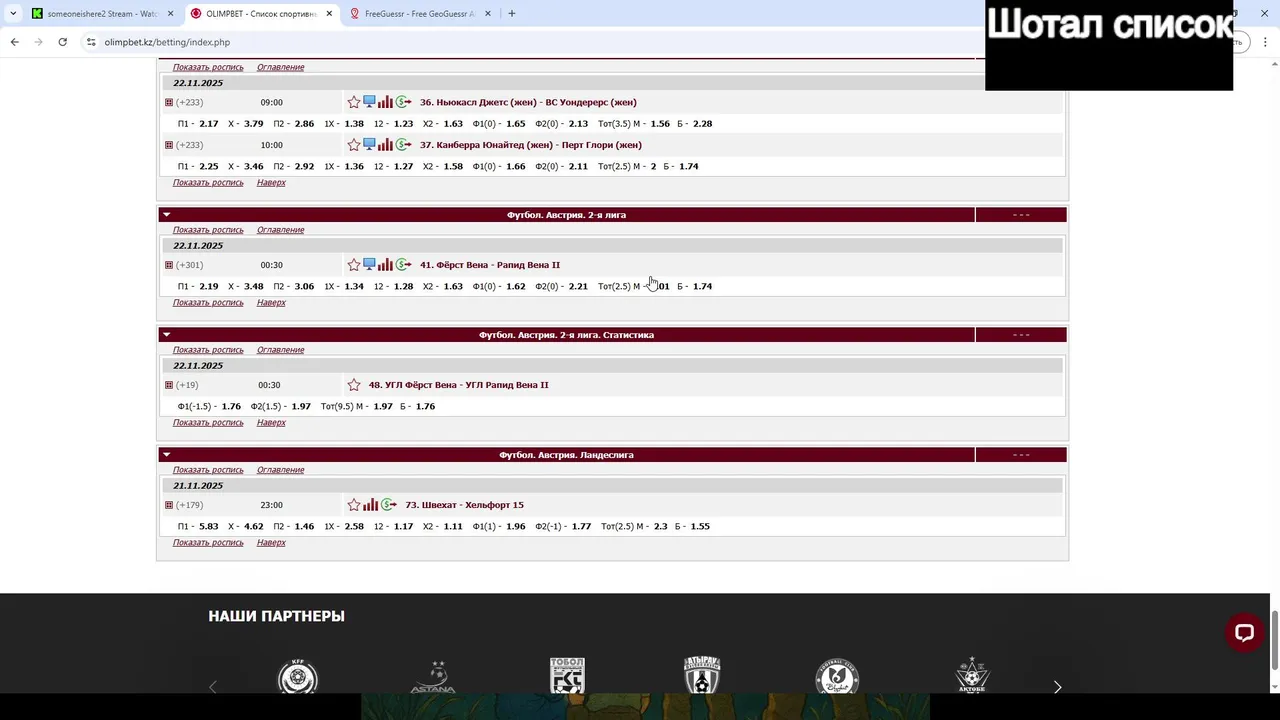Click cash-out icon for match 73
This screenshot has width=1280, height=720.
389,505
